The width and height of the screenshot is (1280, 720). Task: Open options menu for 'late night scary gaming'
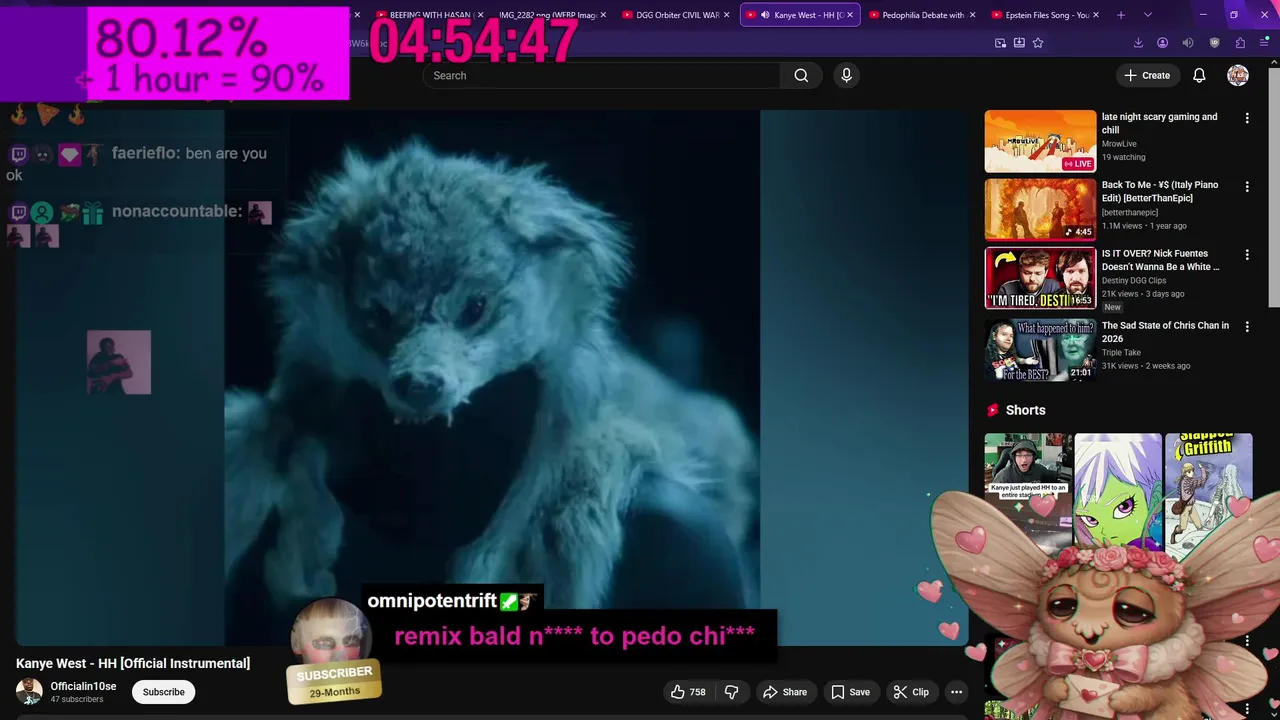tap(1246, 118)
